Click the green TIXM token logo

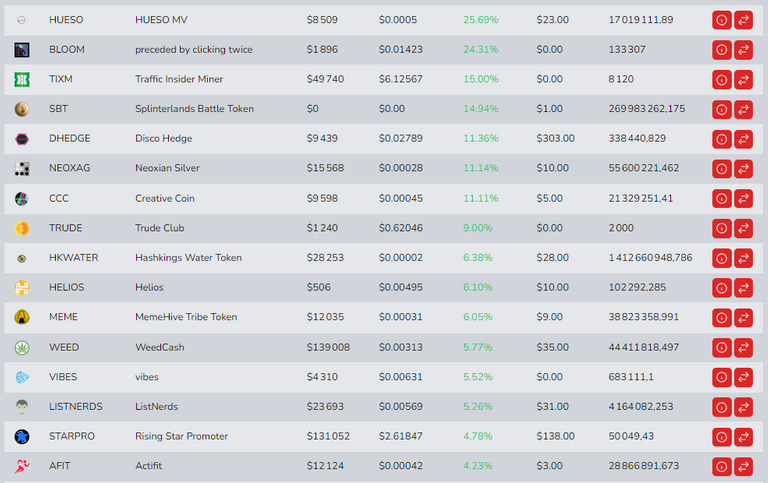(22, 79)
